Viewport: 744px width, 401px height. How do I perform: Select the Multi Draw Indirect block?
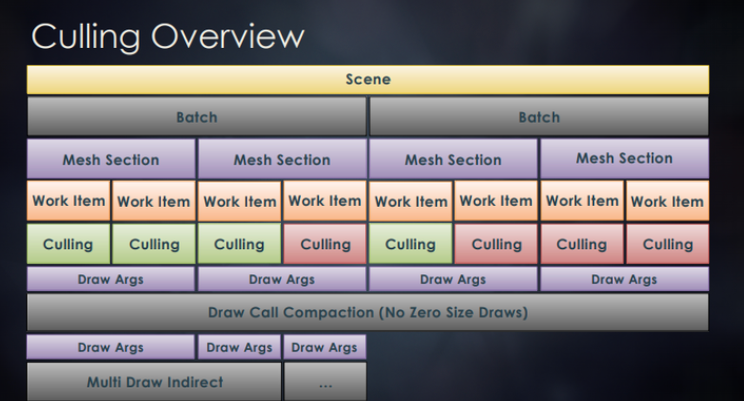coord(154,382)
